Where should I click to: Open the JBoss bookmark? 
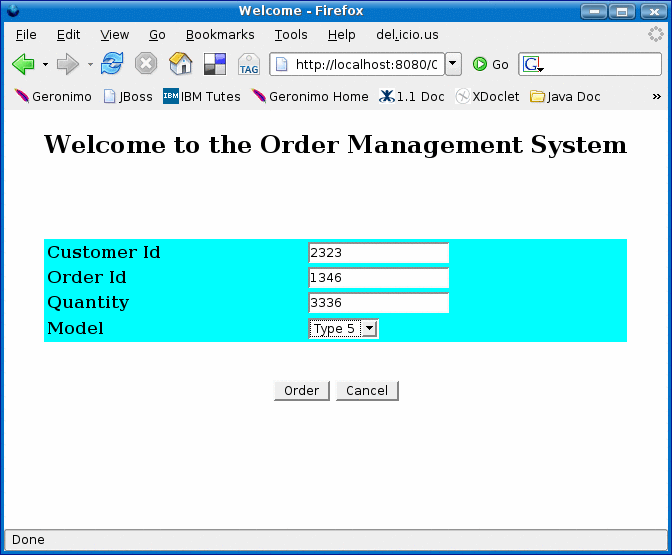(x=128, y=96)
